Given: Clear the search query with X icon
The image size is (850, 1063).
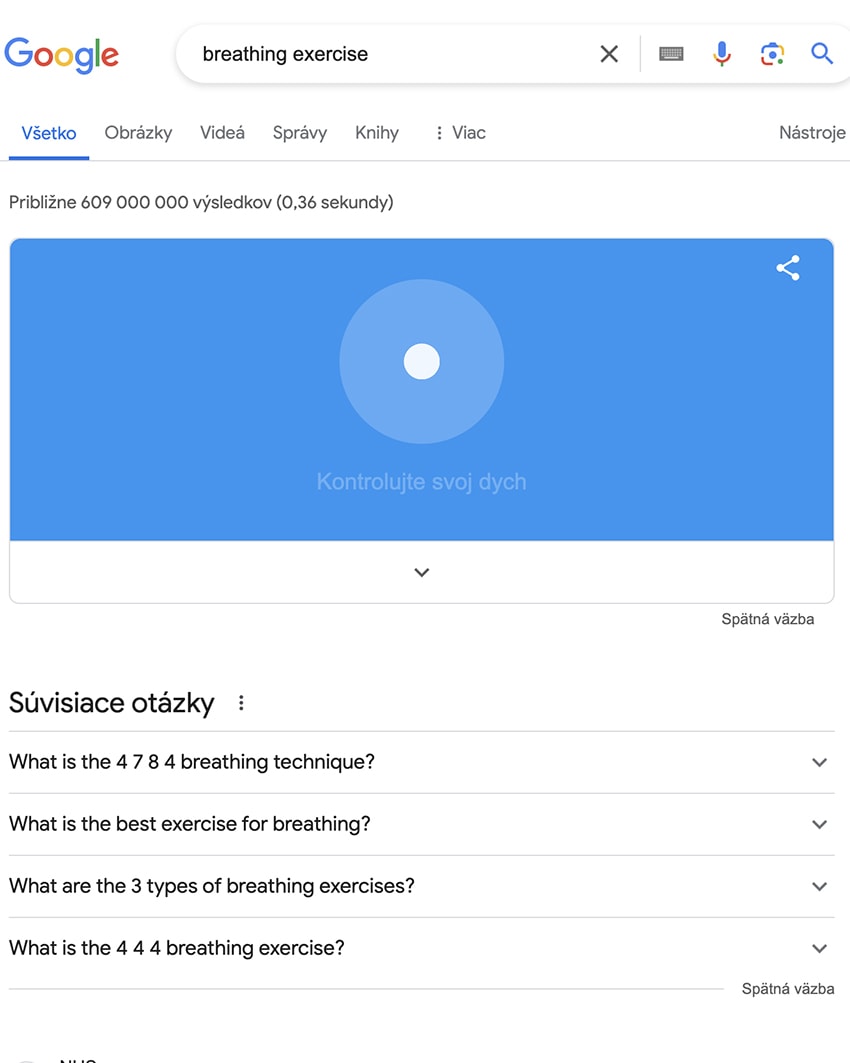Looking at the screenshot, I should click(x=609, y=54).
